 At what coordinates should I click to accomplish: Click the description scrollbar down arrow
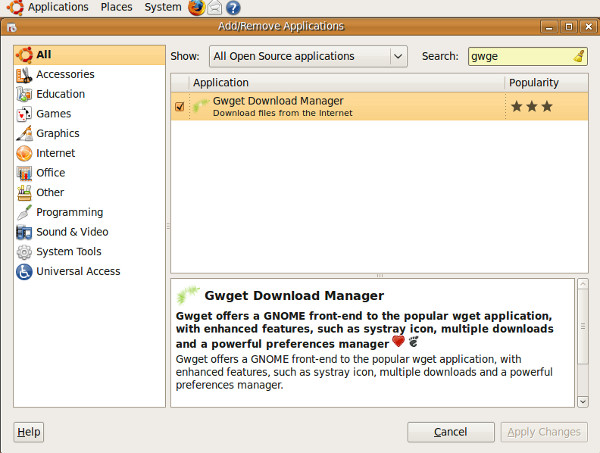[x=582, y=401]
